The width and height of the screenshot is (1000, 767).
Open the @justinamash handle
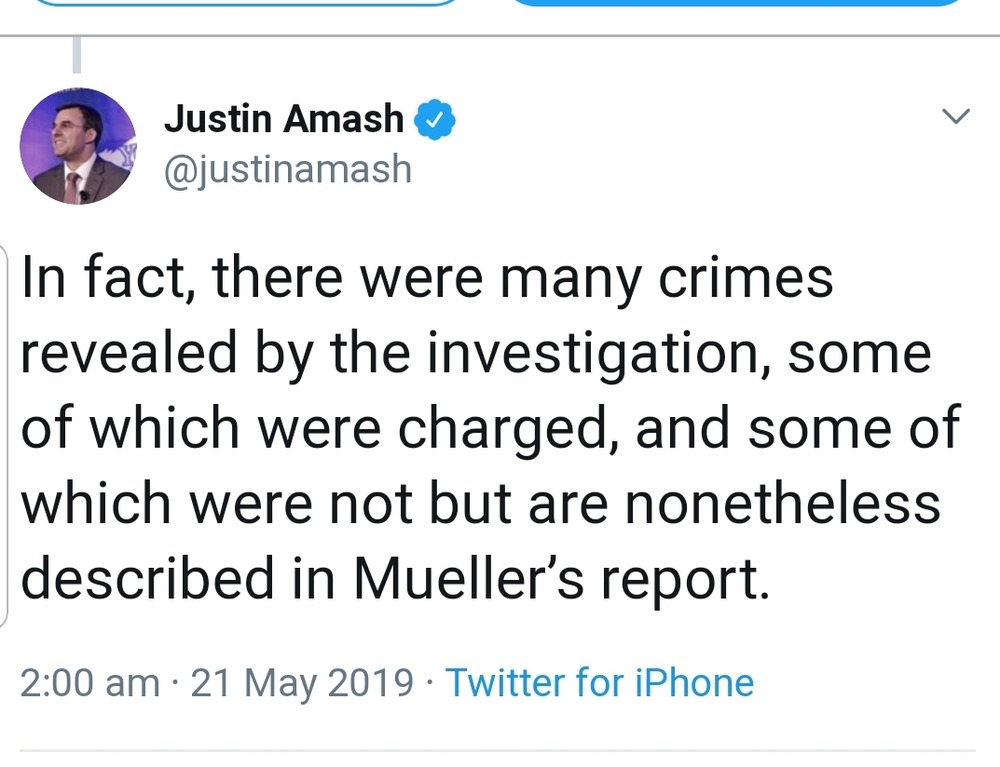coord(288,169)
